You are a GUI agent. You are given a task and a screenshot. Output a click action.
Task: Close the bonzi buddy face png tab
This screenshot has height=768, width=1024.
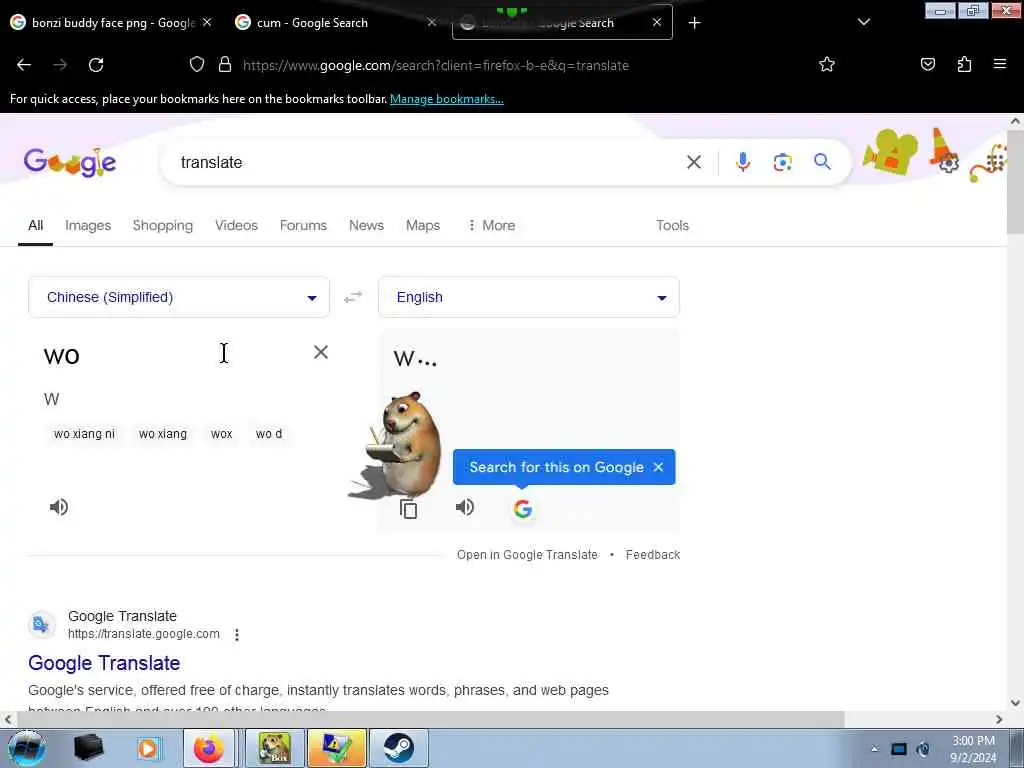coord(207,22)
